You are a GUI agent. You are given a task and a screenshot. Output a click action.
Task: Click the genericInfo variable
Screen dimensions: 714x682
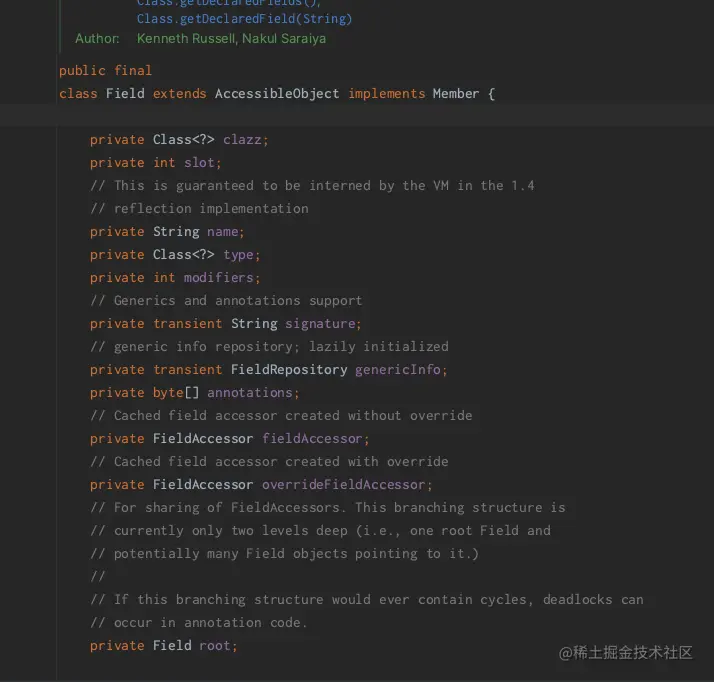(398, 369)
